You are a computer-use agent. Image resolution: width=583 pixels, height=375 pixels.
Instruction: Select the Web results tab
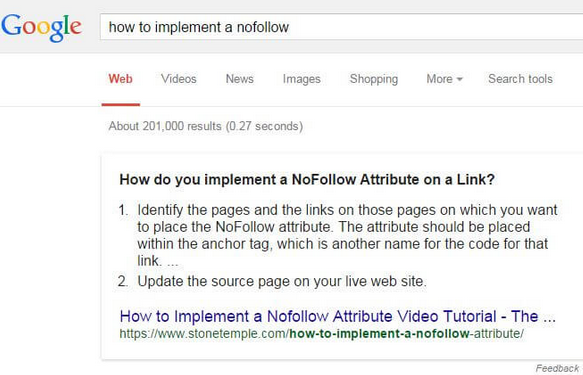pos(120,79)
